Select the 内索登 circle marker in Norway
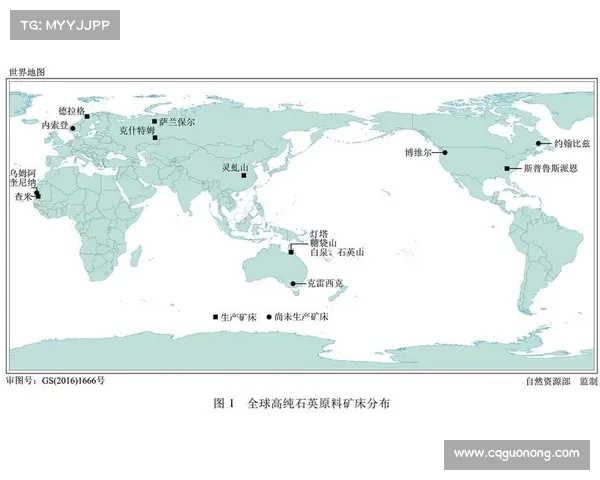Viewport: 600px width, 480px height. tap(73, 128)
